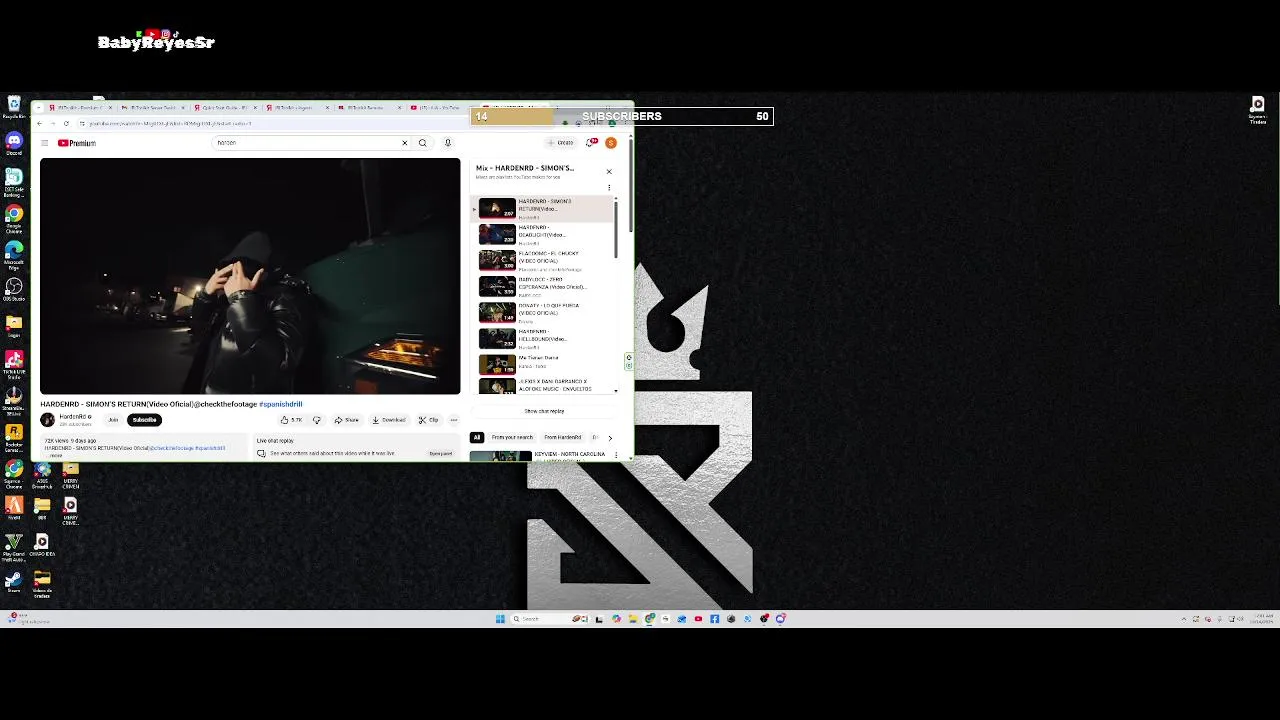
Task: Open the Mix playlist three-dot options menu
Action: (x=609, y=187)
